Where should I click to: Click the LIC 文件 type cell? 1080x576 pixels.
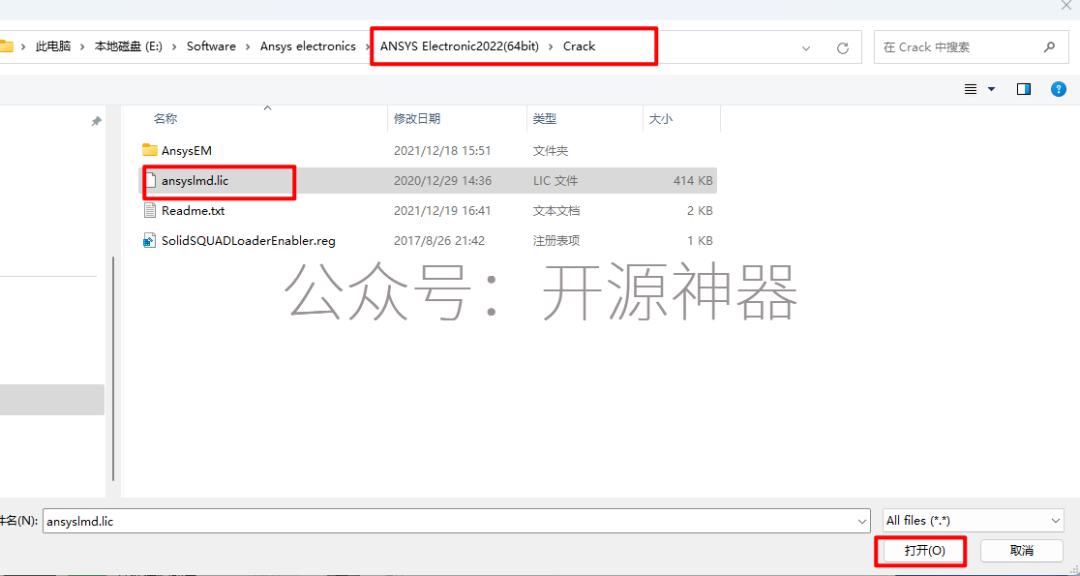click(554, 181)
